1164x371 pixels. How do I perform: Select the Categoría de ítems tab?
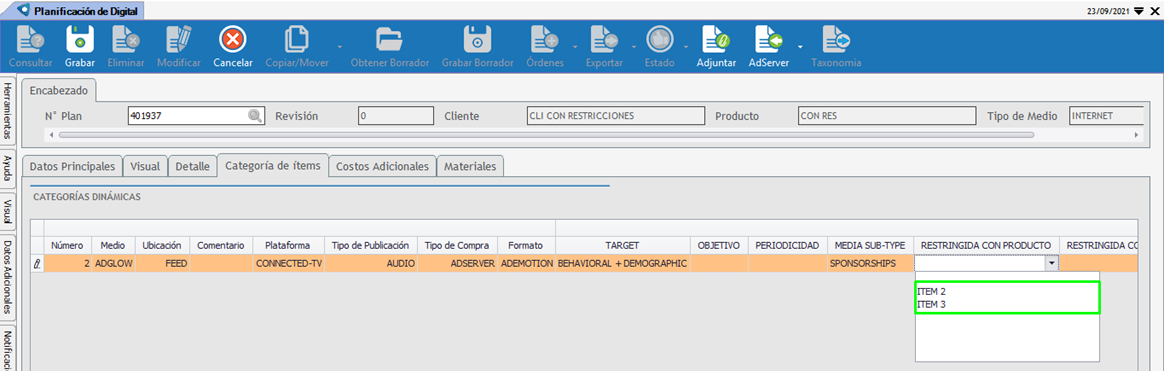[x=272, y=165]
